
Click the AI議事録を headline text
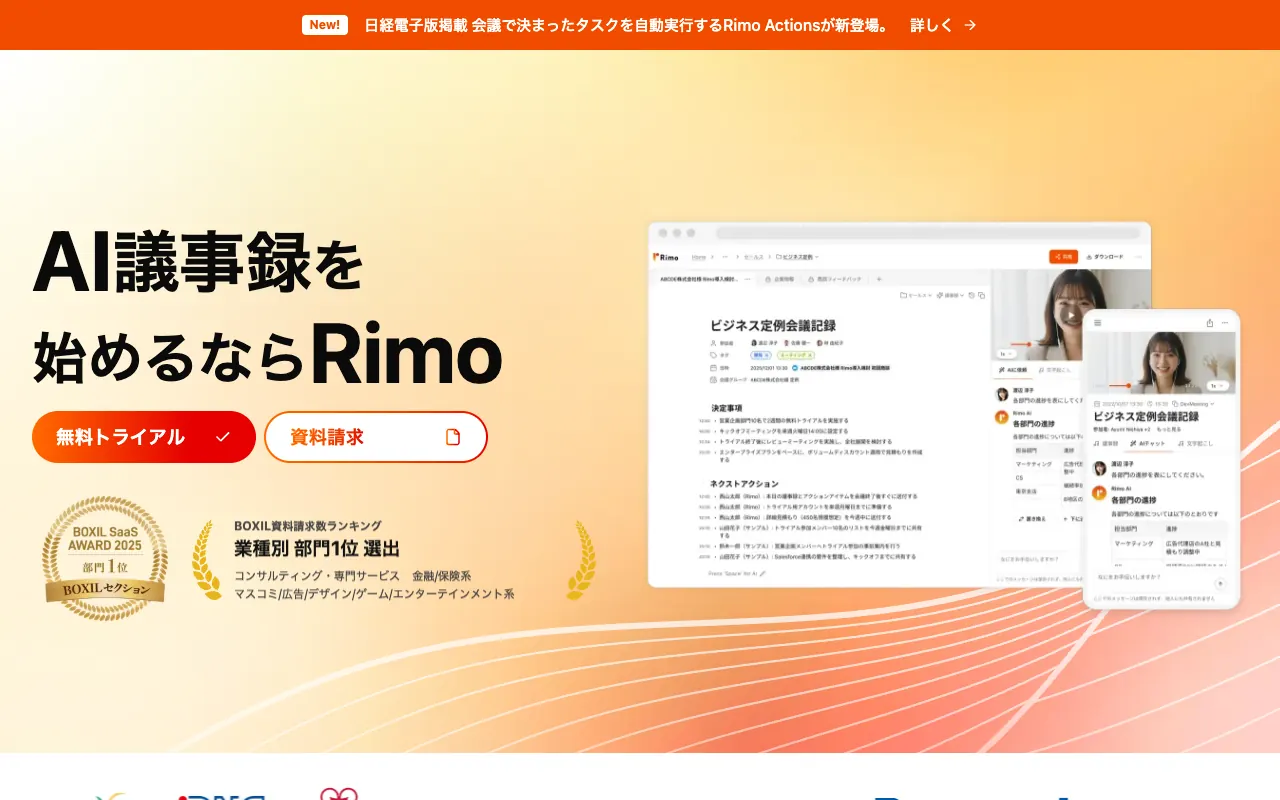[x=198, y=263]
